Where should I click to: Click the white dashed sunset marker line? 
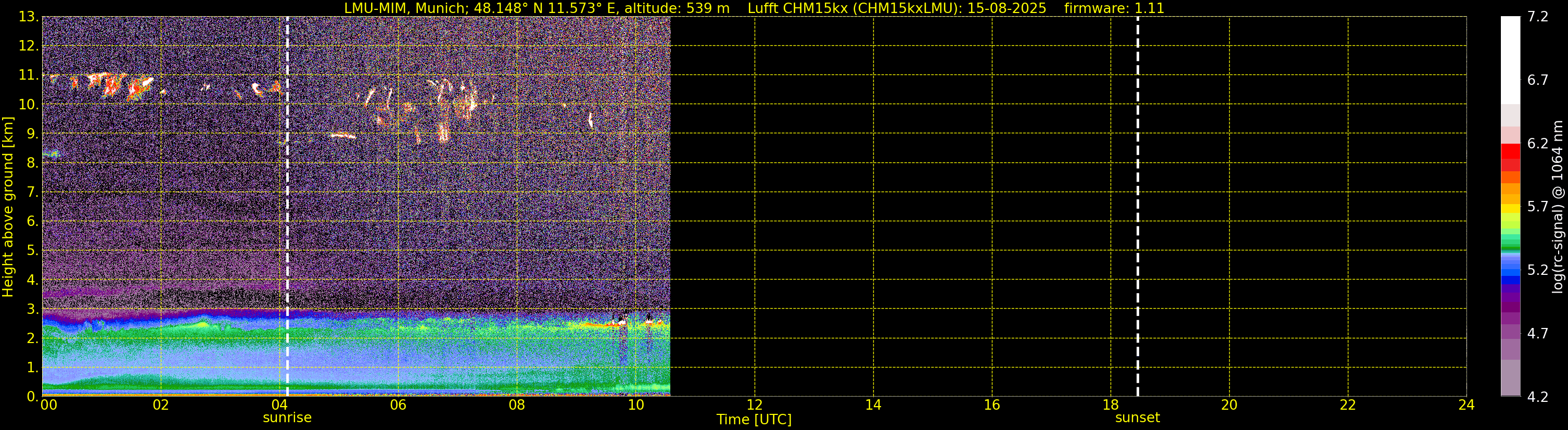click(1138, 207)
